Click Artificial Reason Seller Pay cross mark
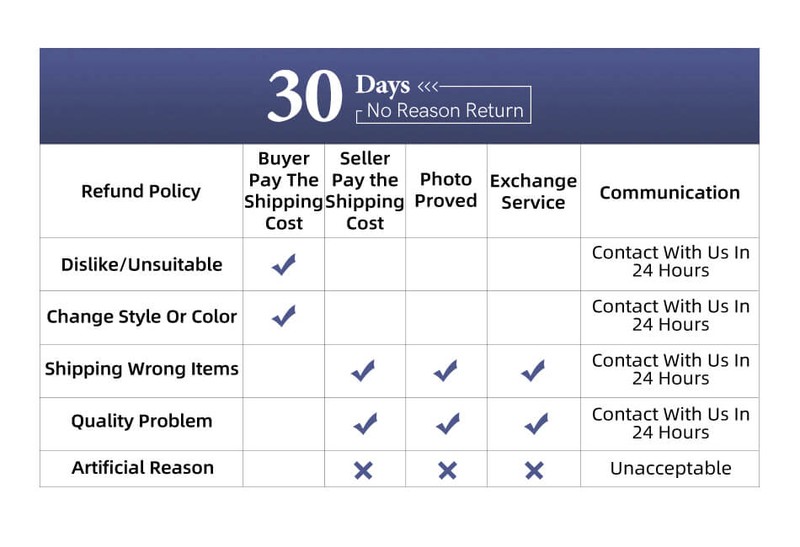800x547 pixels. click(x=364, y=469)
